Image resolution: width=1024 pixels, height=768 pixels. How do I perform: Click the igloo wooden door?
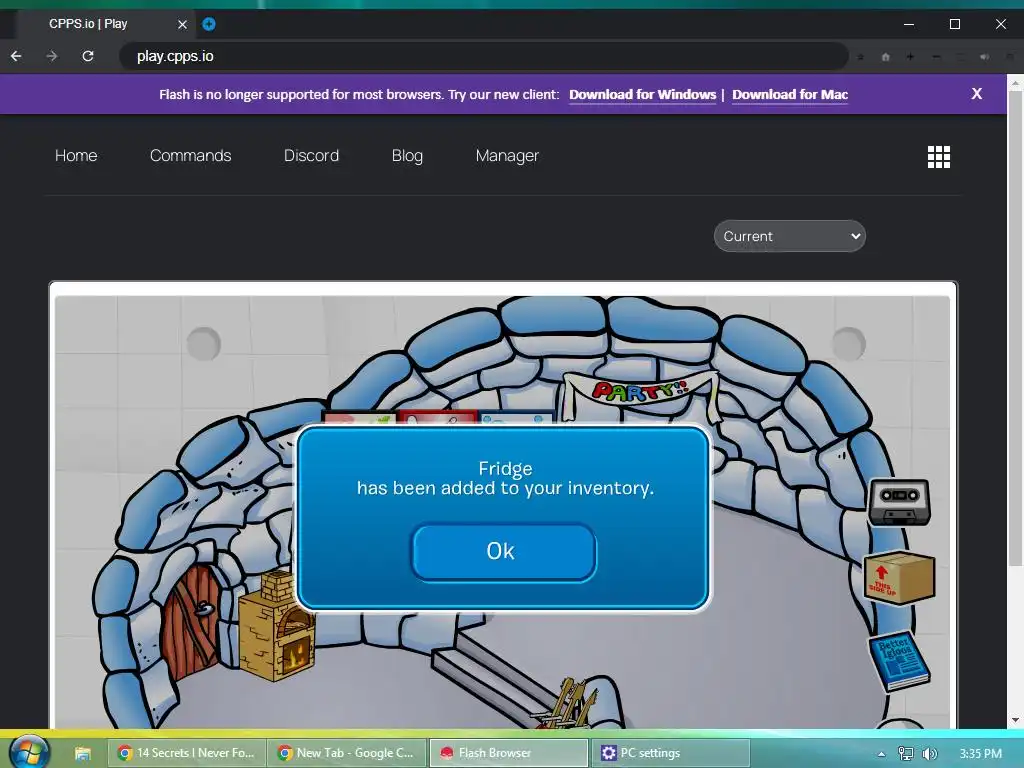click(191, 621)
